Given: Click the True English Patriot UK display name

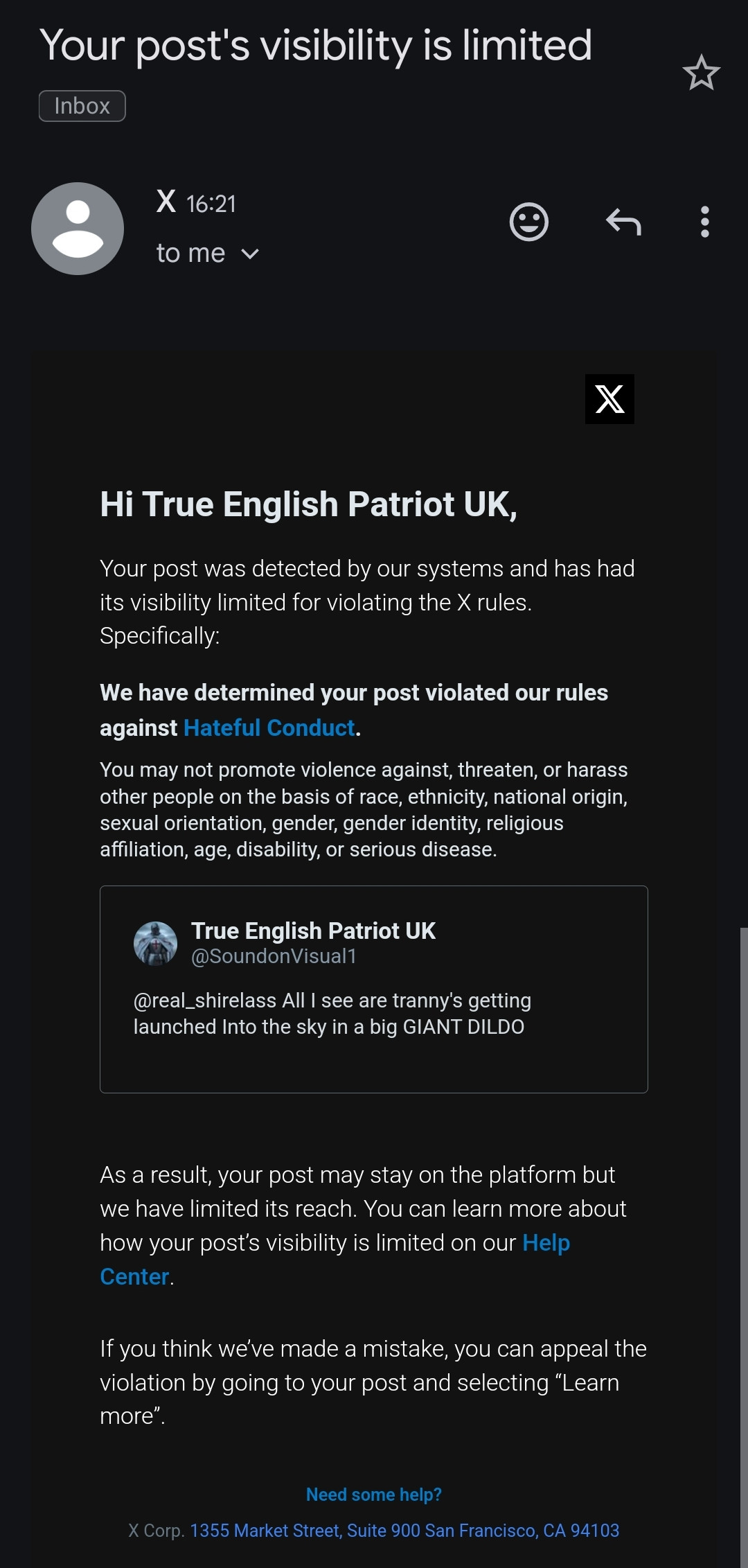Looking at the screenshot, I should tap(313, 931).
